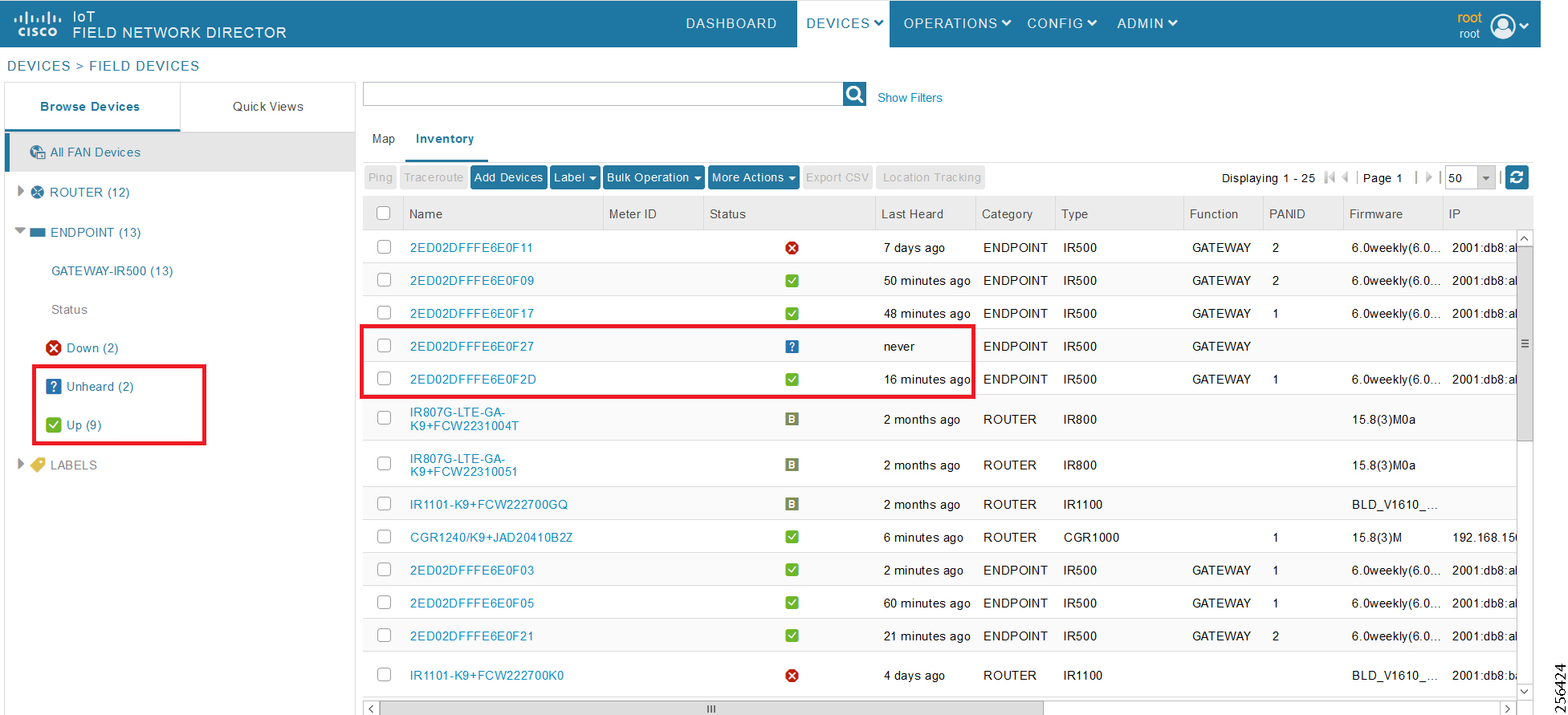The height and width of the screenshot is (715, 1568).
Task: Click the Cisco logo
Action: (x=37, y=24)
